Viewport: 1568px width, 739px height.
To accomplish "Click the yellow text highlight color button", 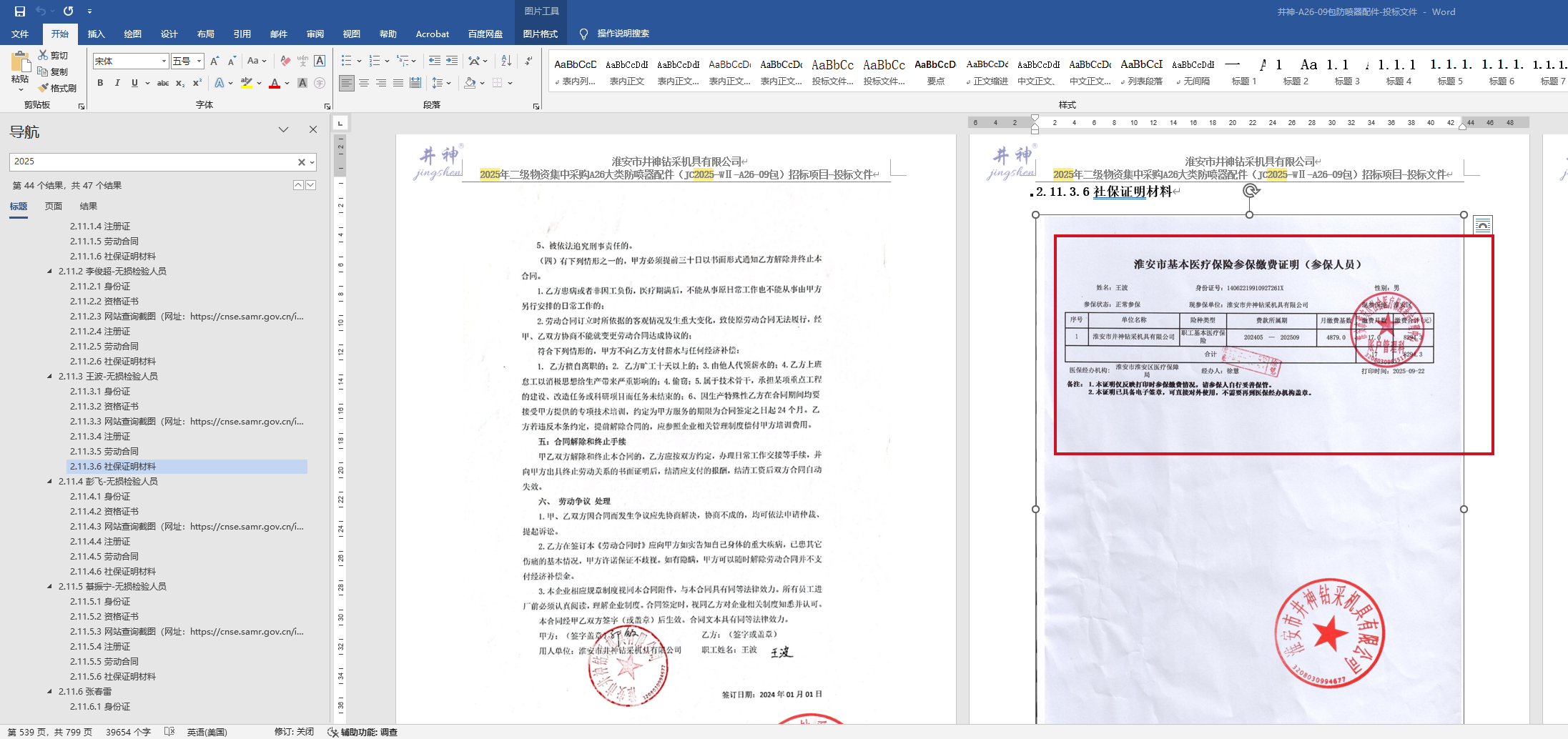I will point(247,83).
